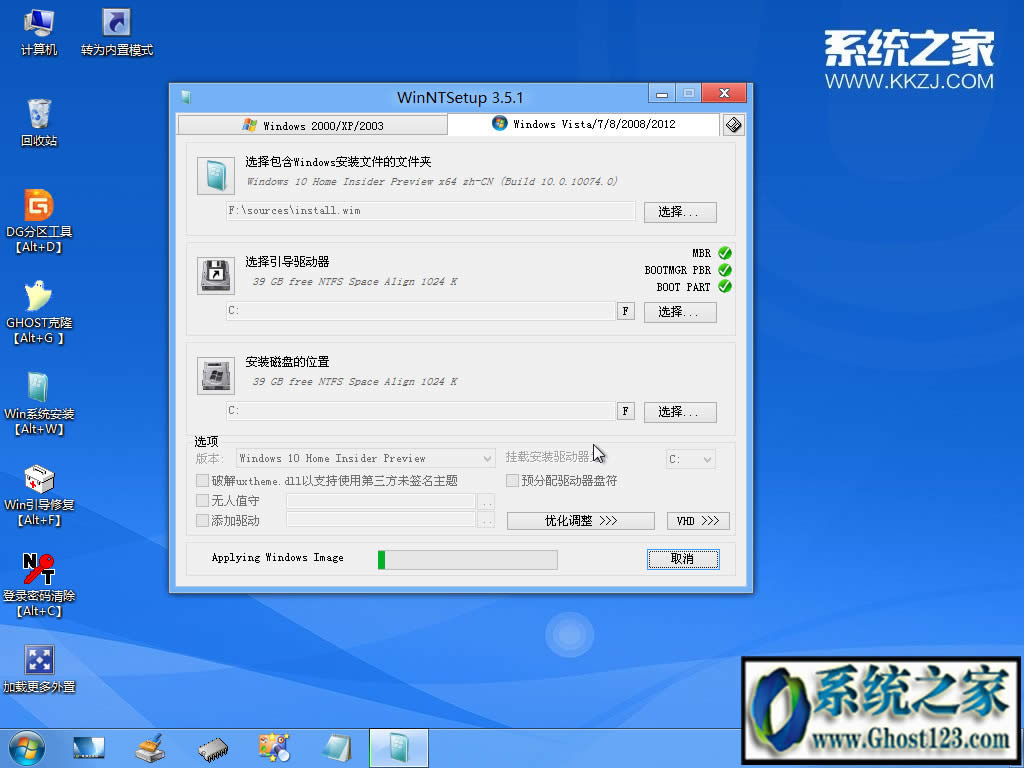Screen dimensions: 1024x768
Task: Open Notepad from the taskbar
Action: pyautogui.click(x=336, y=747)
